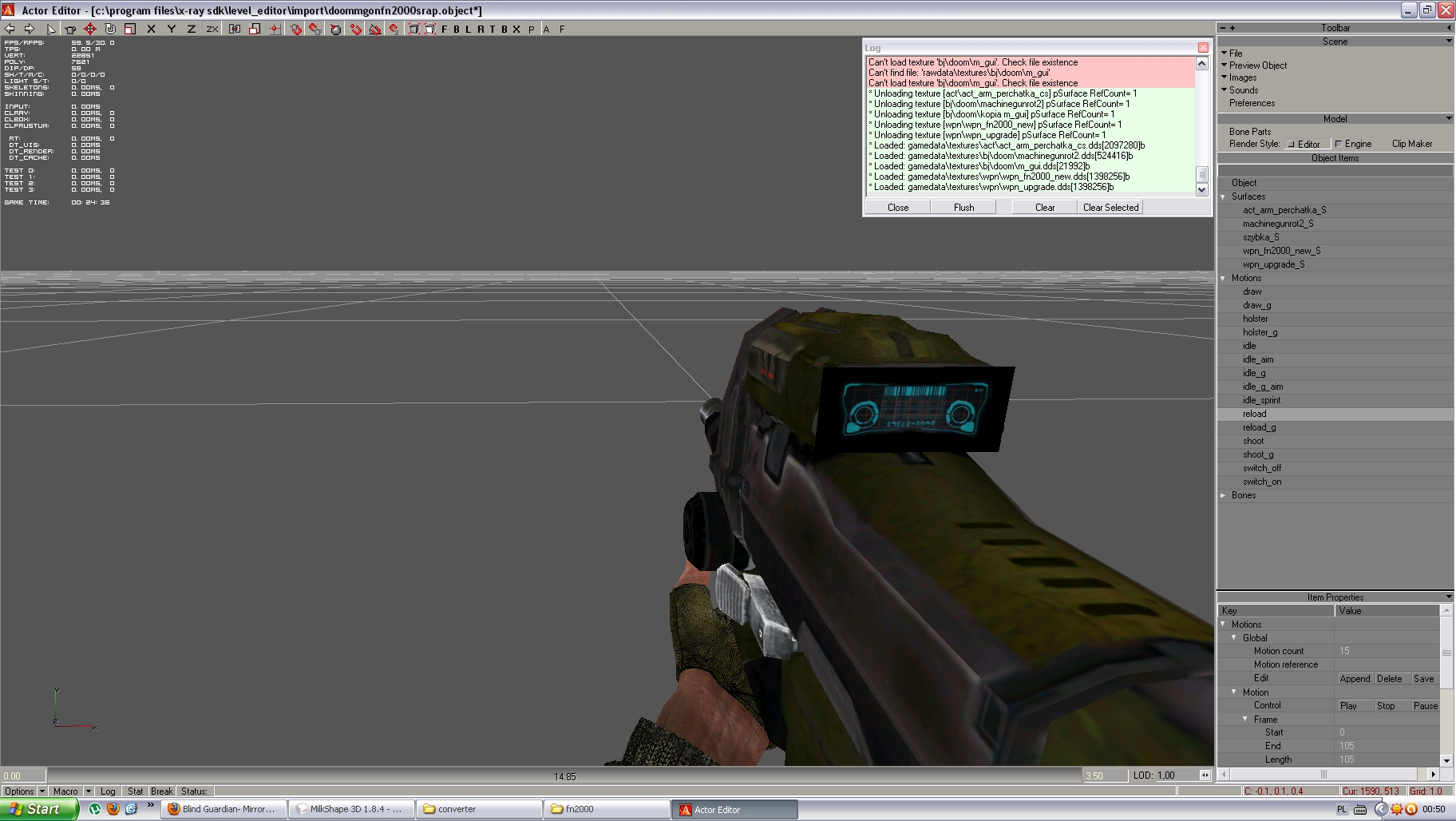The image size is (1456, 821).
Task: Click the non-uniform scale icon after ZX
Action: click(235, 29)
